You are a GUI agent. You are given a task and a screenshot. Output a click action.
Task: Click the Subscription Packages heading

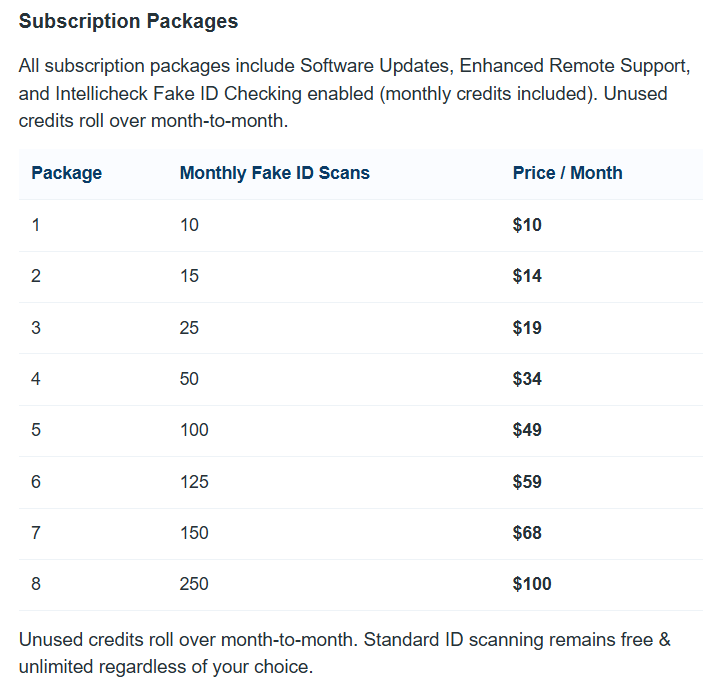(x=129, y=21)
